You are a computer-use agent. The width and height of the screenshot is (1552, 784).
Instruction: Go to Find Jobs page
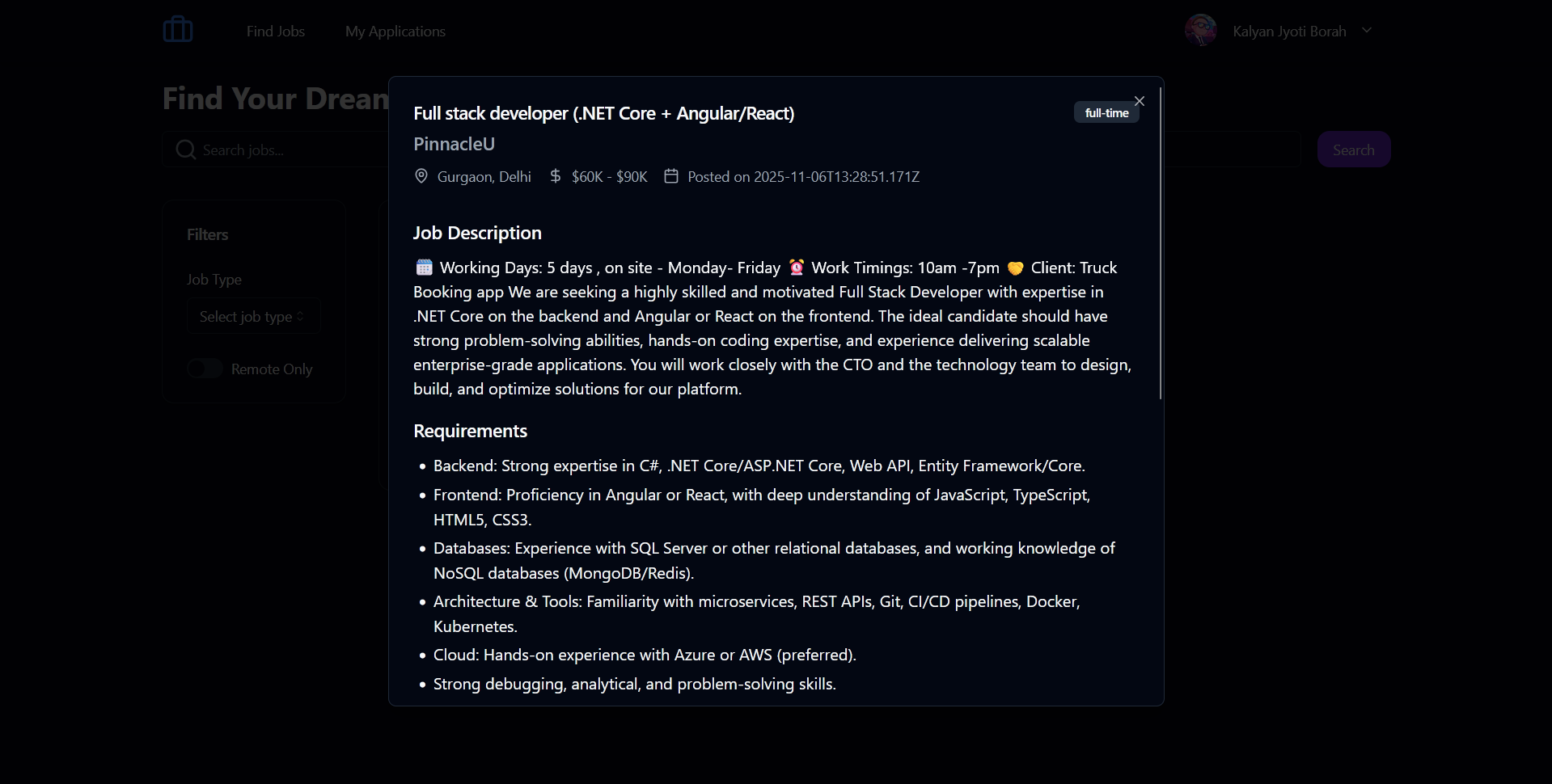click(x=276, y=31)
